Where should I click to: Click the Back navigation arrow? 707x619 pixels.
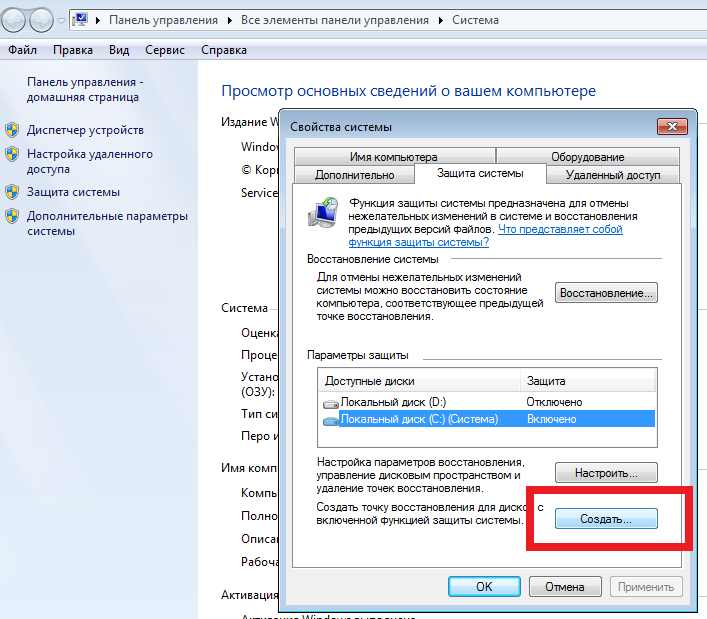click(13, 20)
